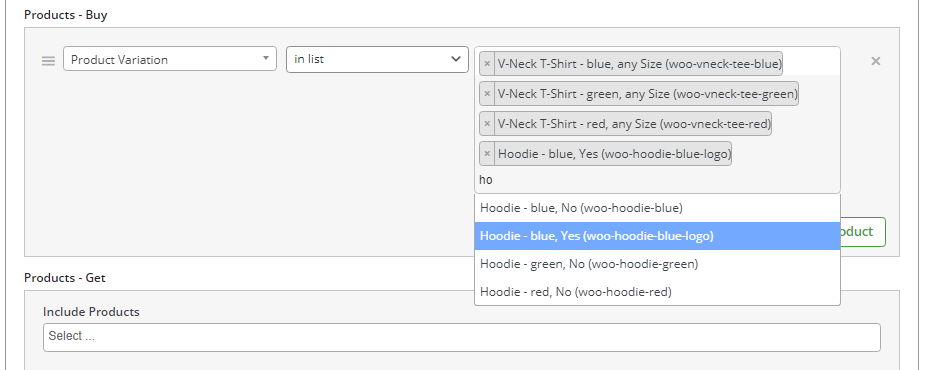Screen dimensions: 926x370
Task: Remove the V-Neck T-Shirt blue tag
Action: [487, 64]
